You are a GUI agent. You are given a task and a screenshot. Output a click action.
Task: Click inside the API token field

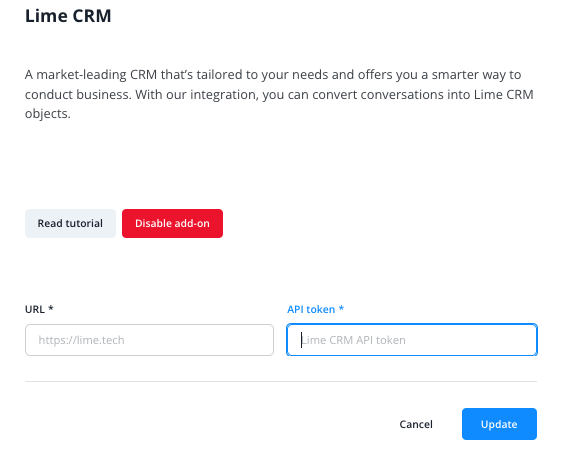pos(412,340)
